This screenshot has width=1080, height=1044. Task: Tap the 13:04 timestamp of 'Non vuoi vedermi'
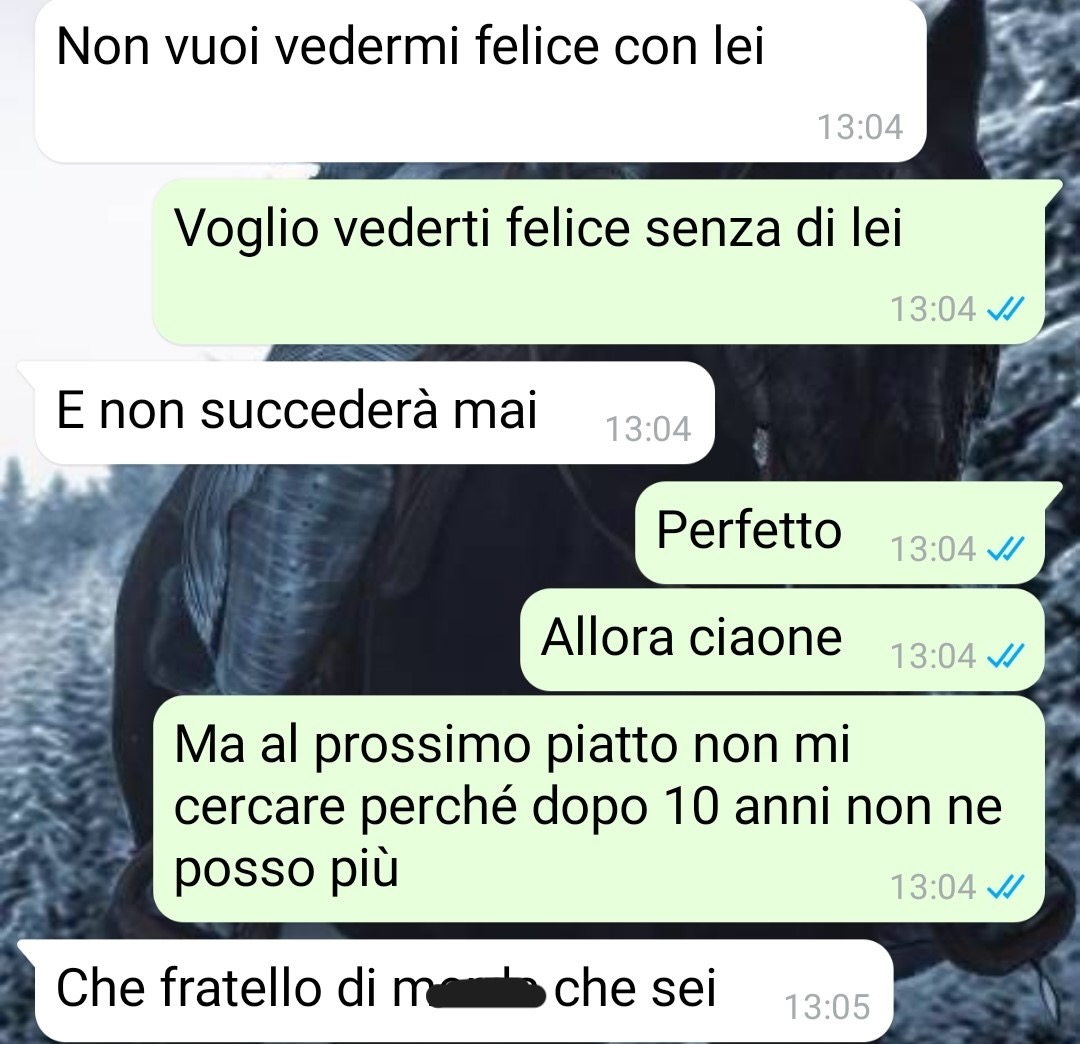click(860, 127)
